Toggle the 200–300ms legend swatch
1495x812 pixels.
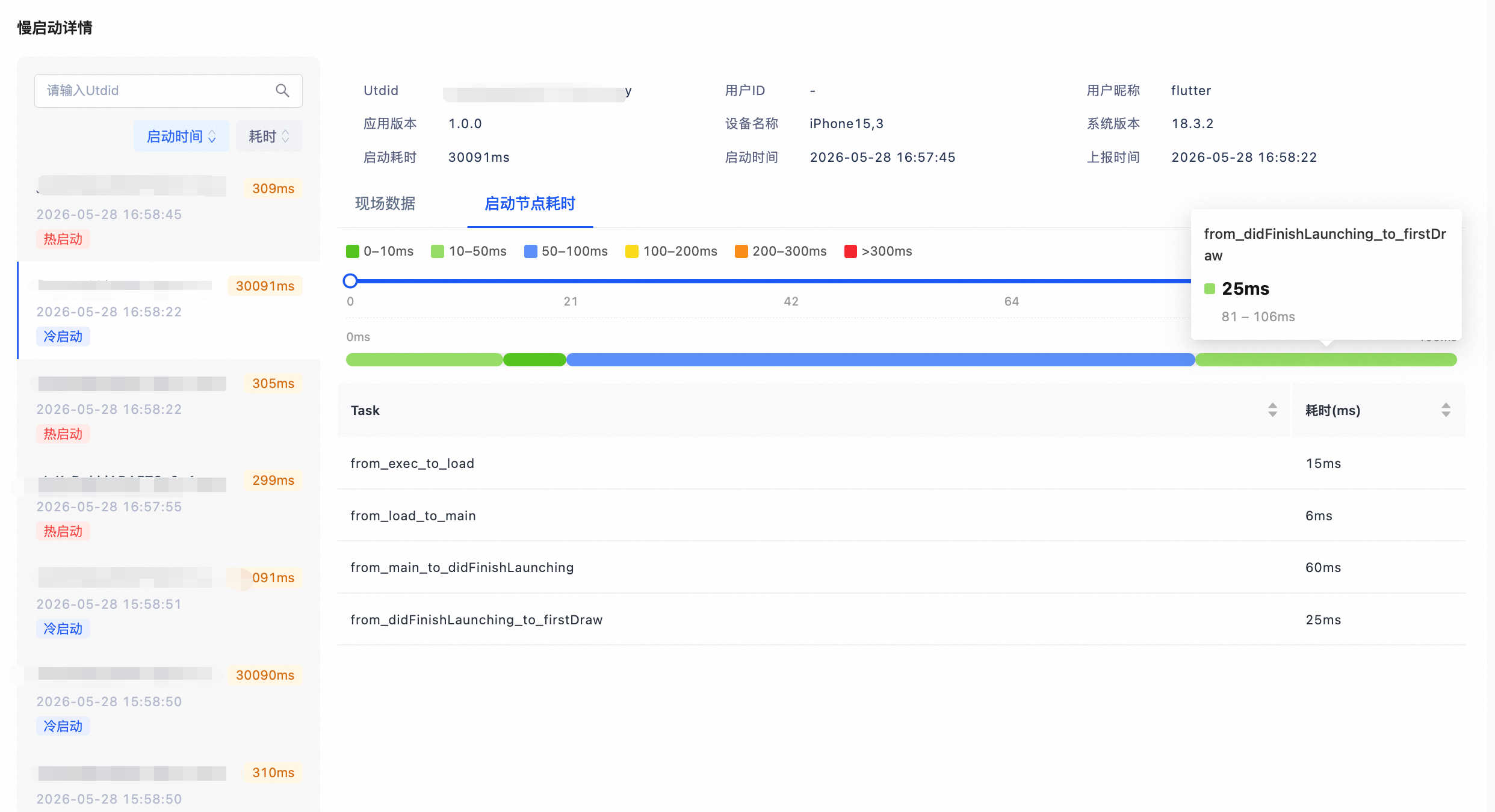point(741,251)
